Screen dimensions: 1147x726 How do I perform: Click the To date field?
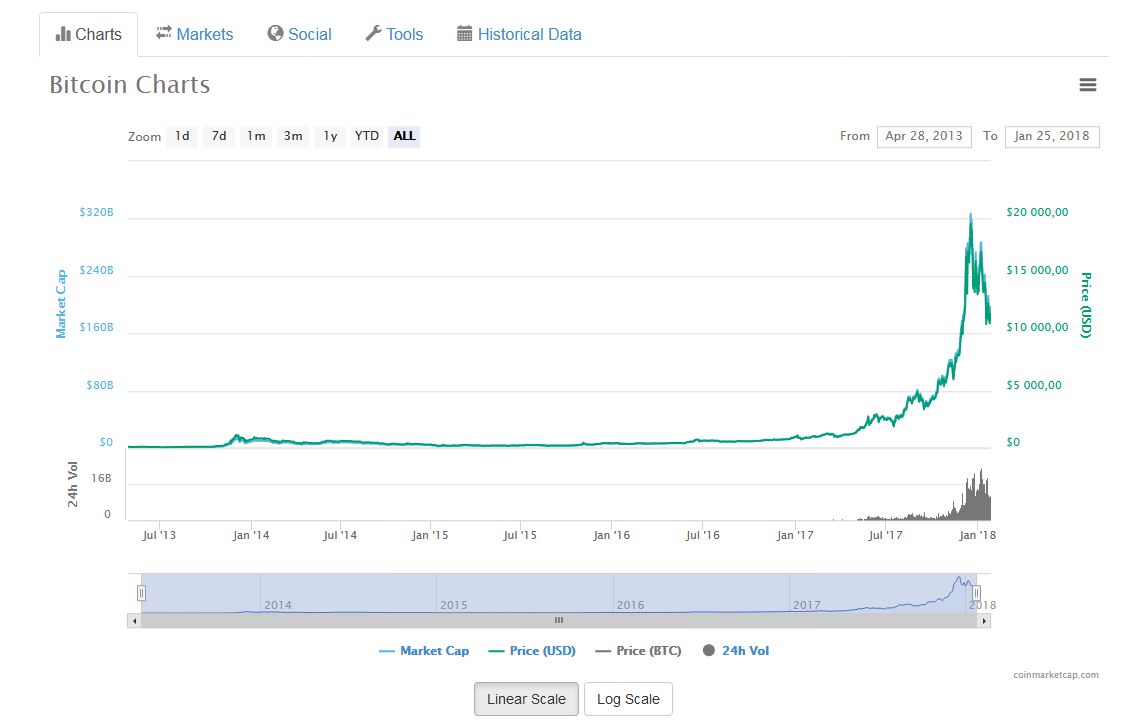click(x=1052, y=136)
